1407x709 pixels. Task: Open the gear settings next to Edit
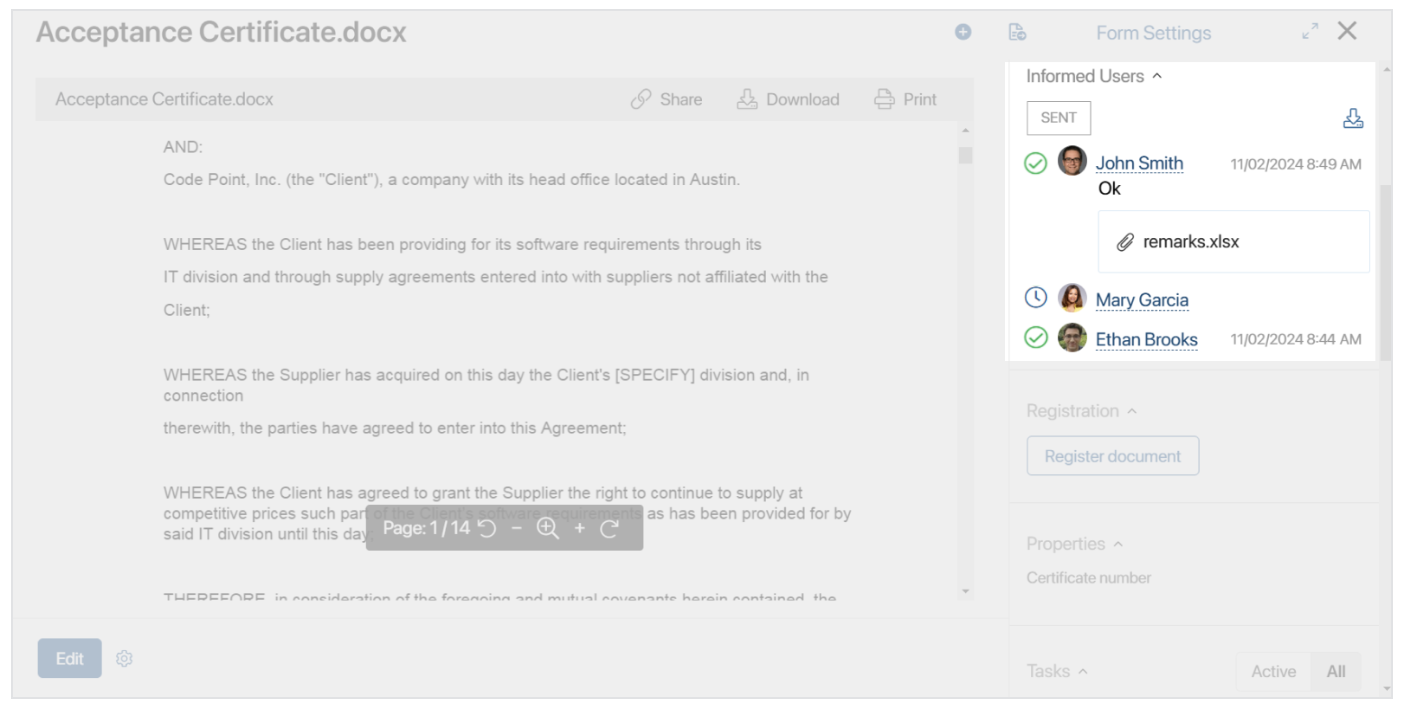click(124, 658)
